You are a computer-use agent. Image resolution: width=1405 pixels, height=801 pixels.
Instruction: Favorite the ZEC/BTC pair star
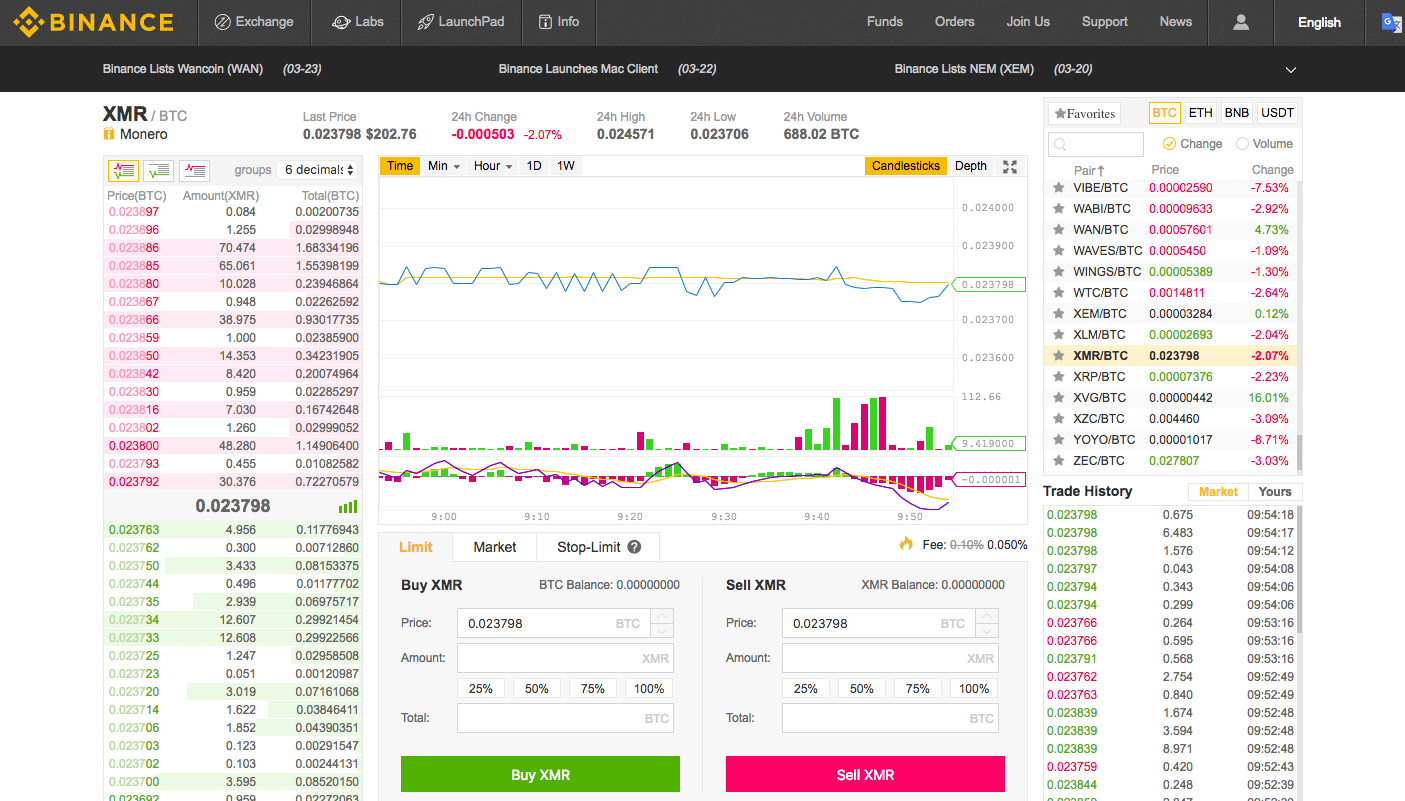click(x=1058, y=461)
